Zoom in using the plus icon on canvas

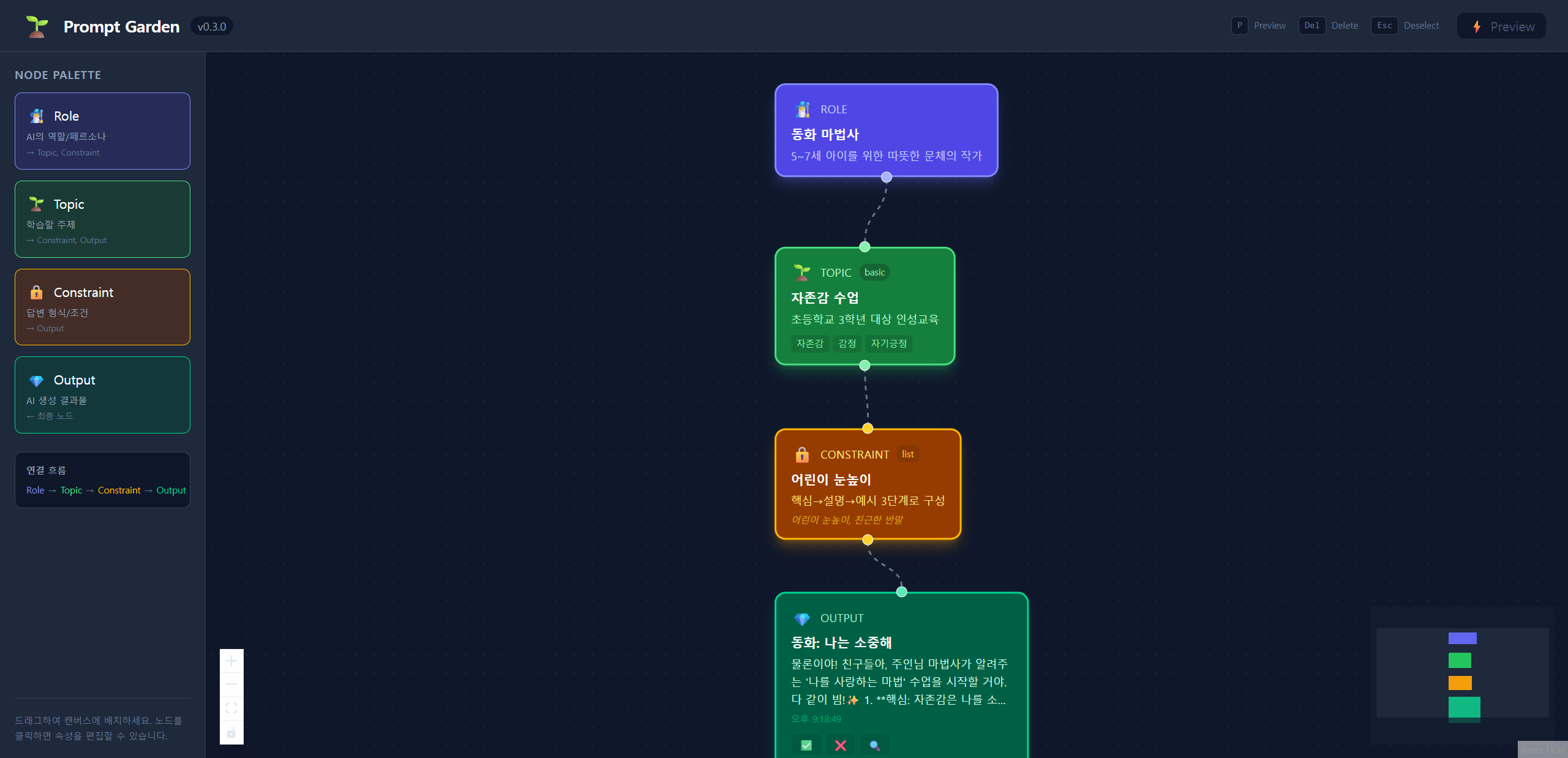(x=231, y=661)
